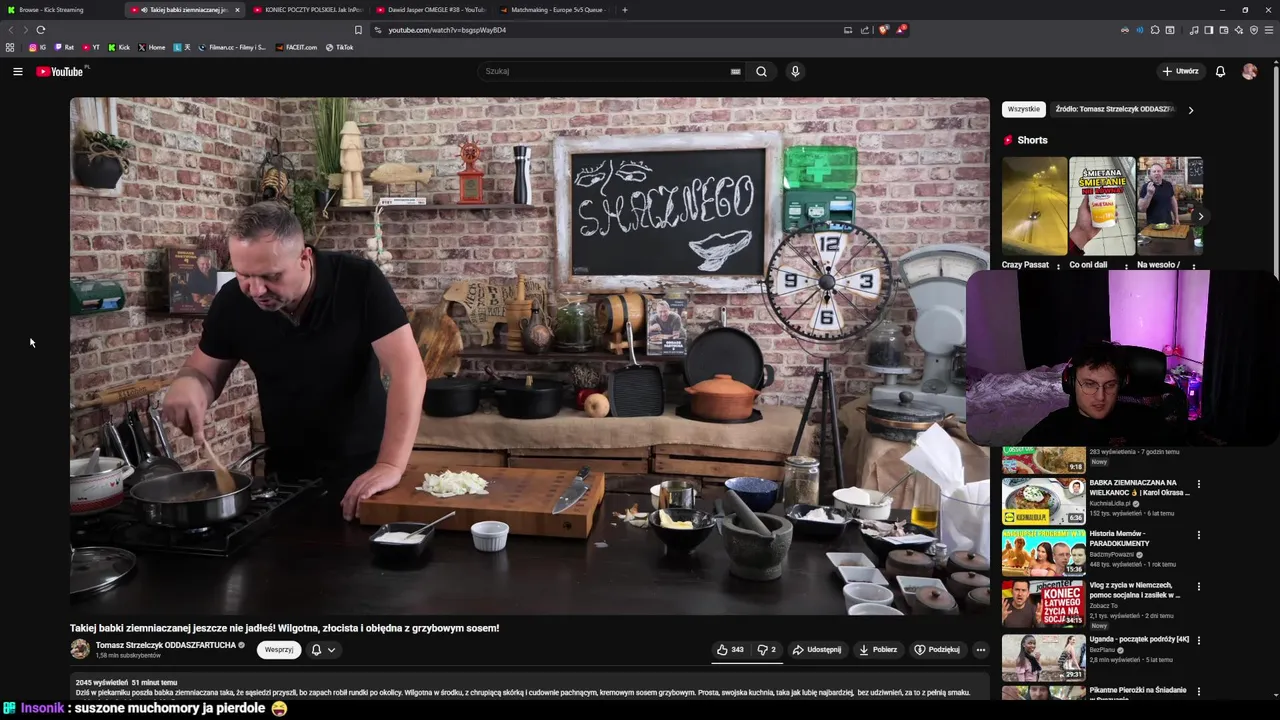Open a new browser tab
The width and height of the screenshot is (1280, 720).
click(x=625, y=10)
